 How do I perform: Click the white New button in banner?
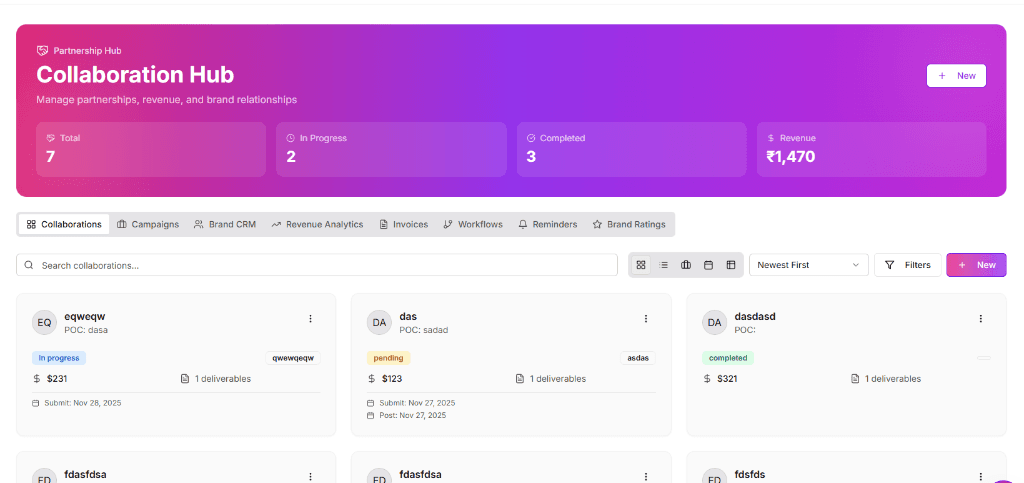(x=956, y=76)
